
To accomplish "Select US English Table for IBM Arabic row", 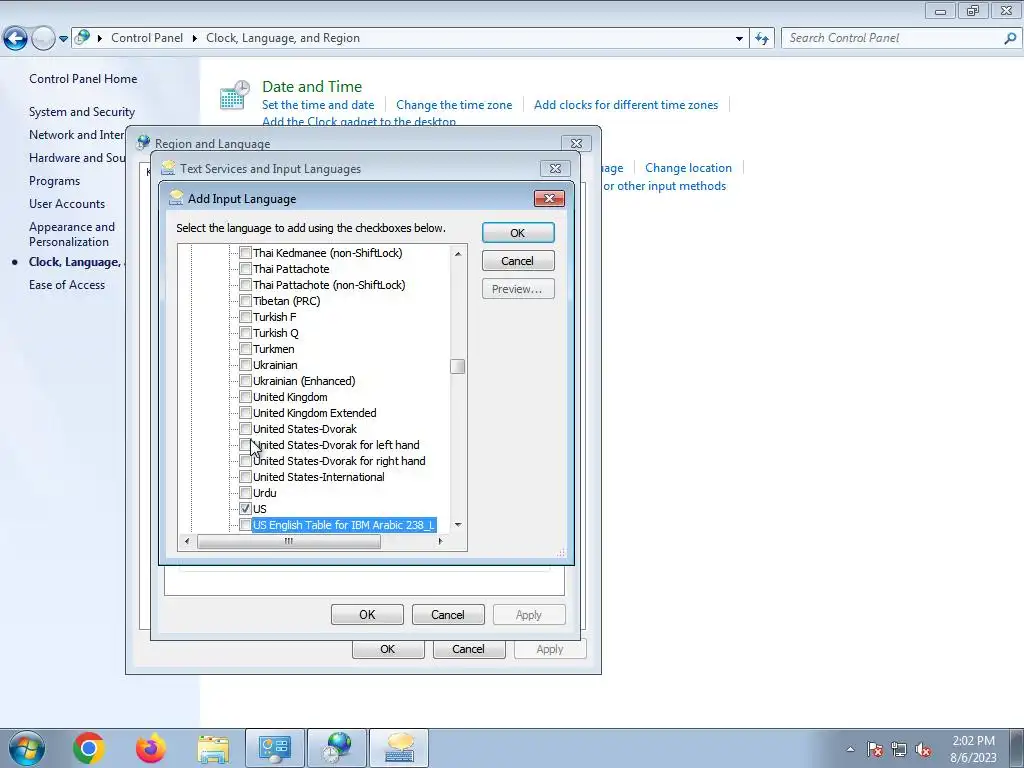I will [x=344, y=525].
